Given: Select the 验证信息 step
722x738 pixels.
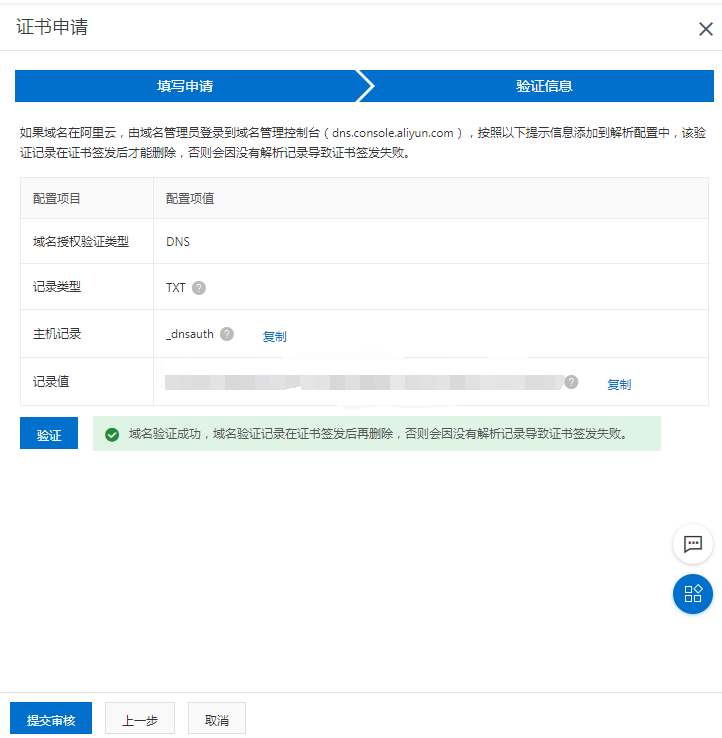Looking at the screenshot, I should [x=544, y=86].
